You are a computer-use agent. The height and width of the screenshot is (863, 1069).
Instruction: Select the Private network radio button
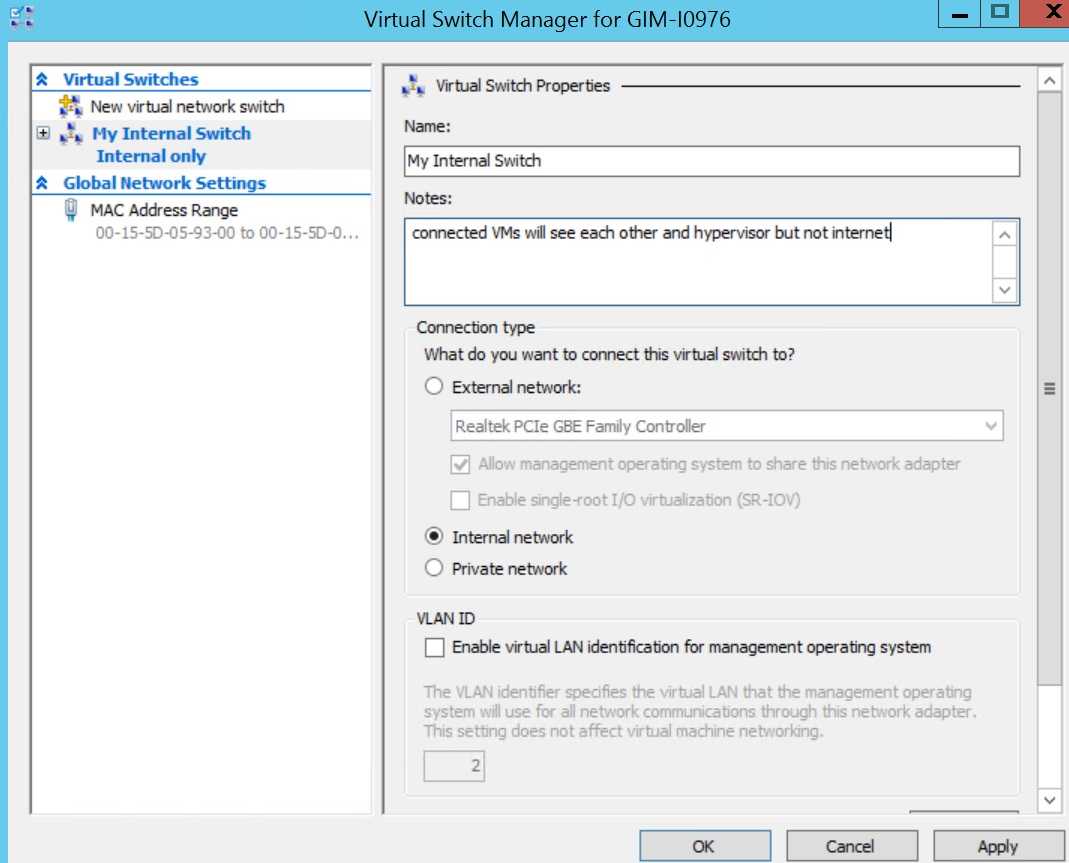point(434,568)
